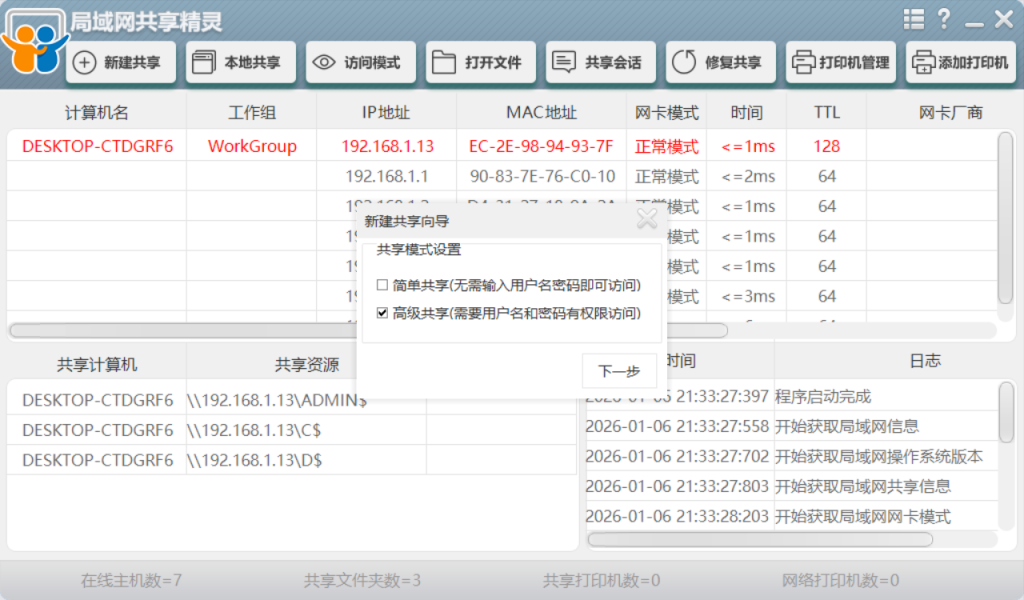Click the 新建共享 plus icon
Viewport: 1024px width, 600px height.
(86, 63)
